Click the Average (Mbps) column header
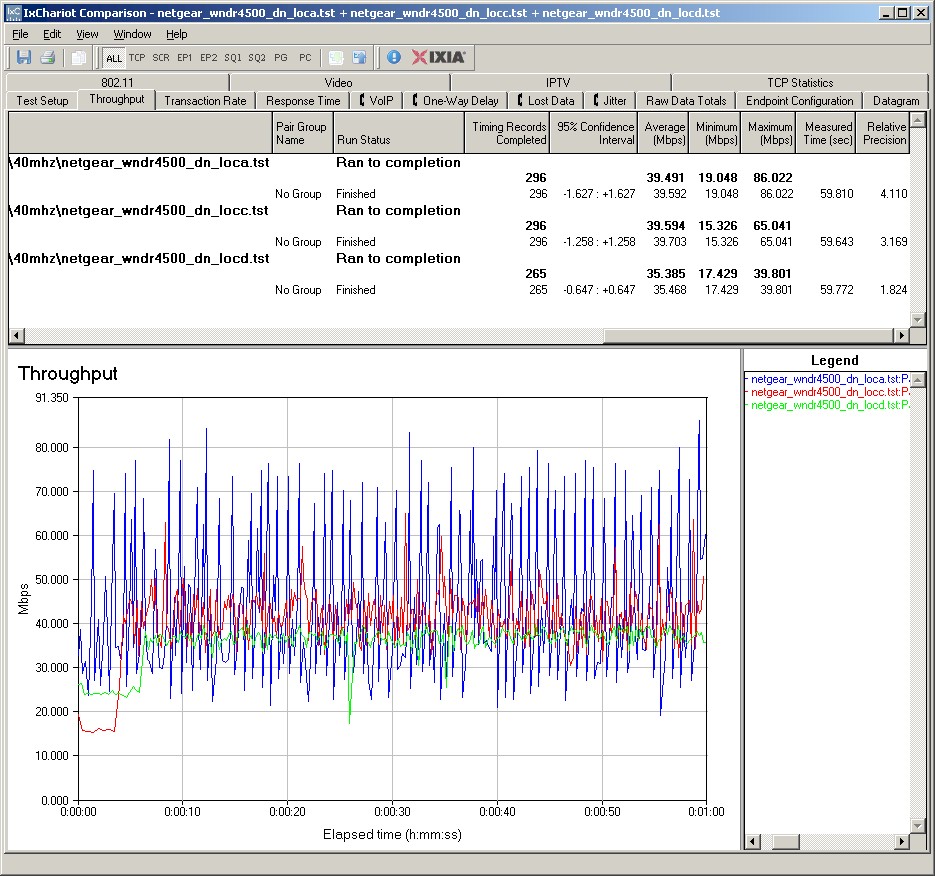Viewport: 935px width, 876px height. (x=663, y=133)
